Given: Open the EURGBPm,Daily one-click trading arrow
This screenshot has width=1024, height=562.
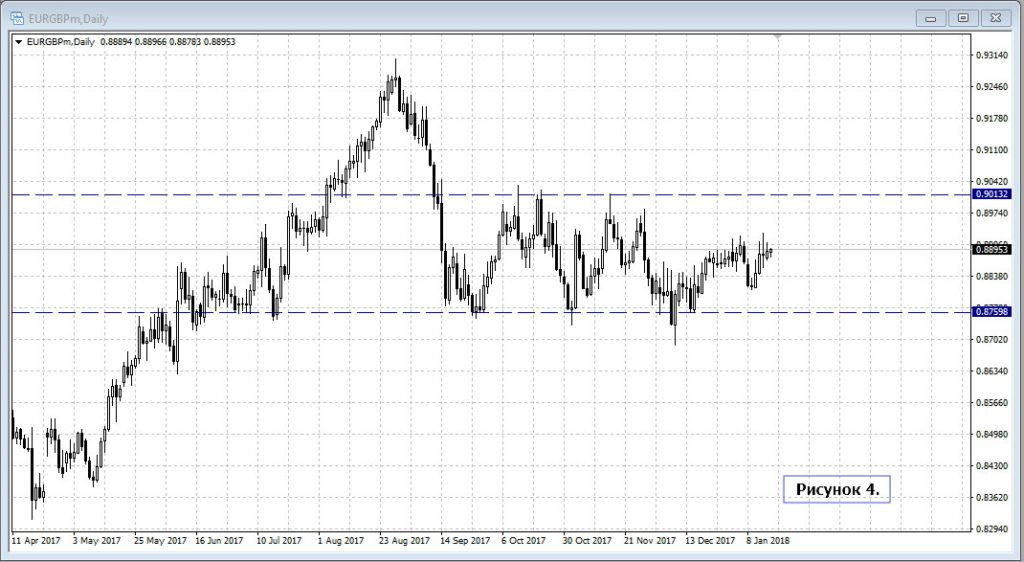Looking at the screenshot, I should click(x=18, y=41).
